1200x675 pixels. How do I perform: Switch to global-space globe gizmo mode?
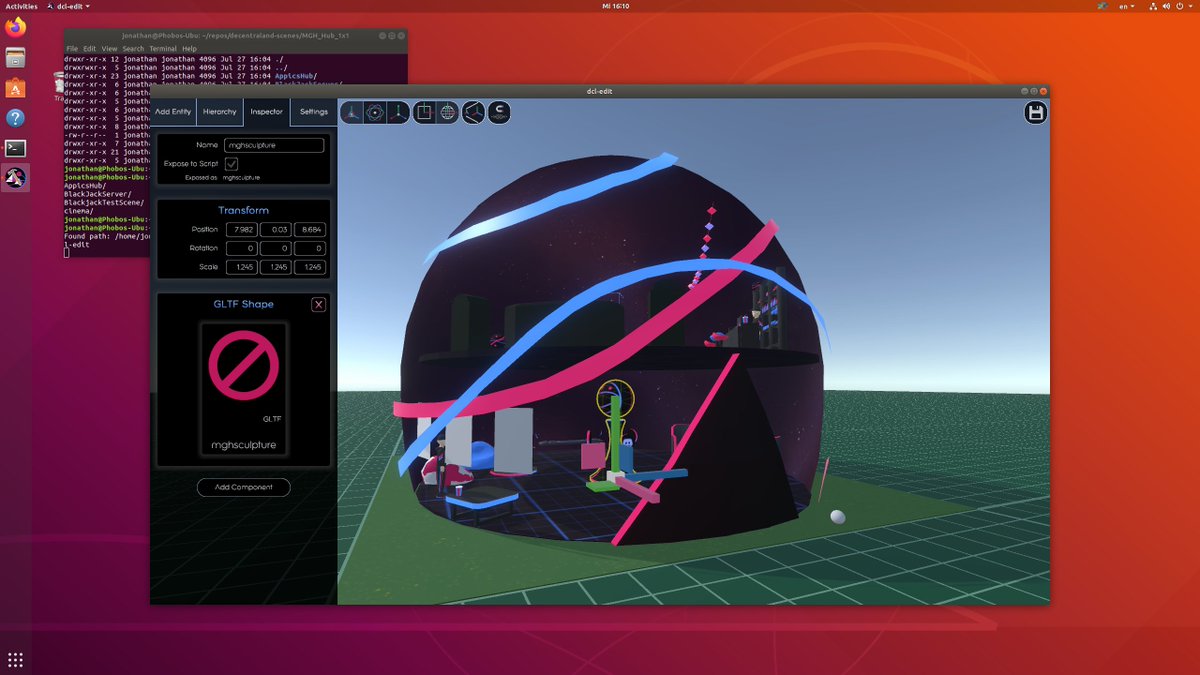coord(447,113)
